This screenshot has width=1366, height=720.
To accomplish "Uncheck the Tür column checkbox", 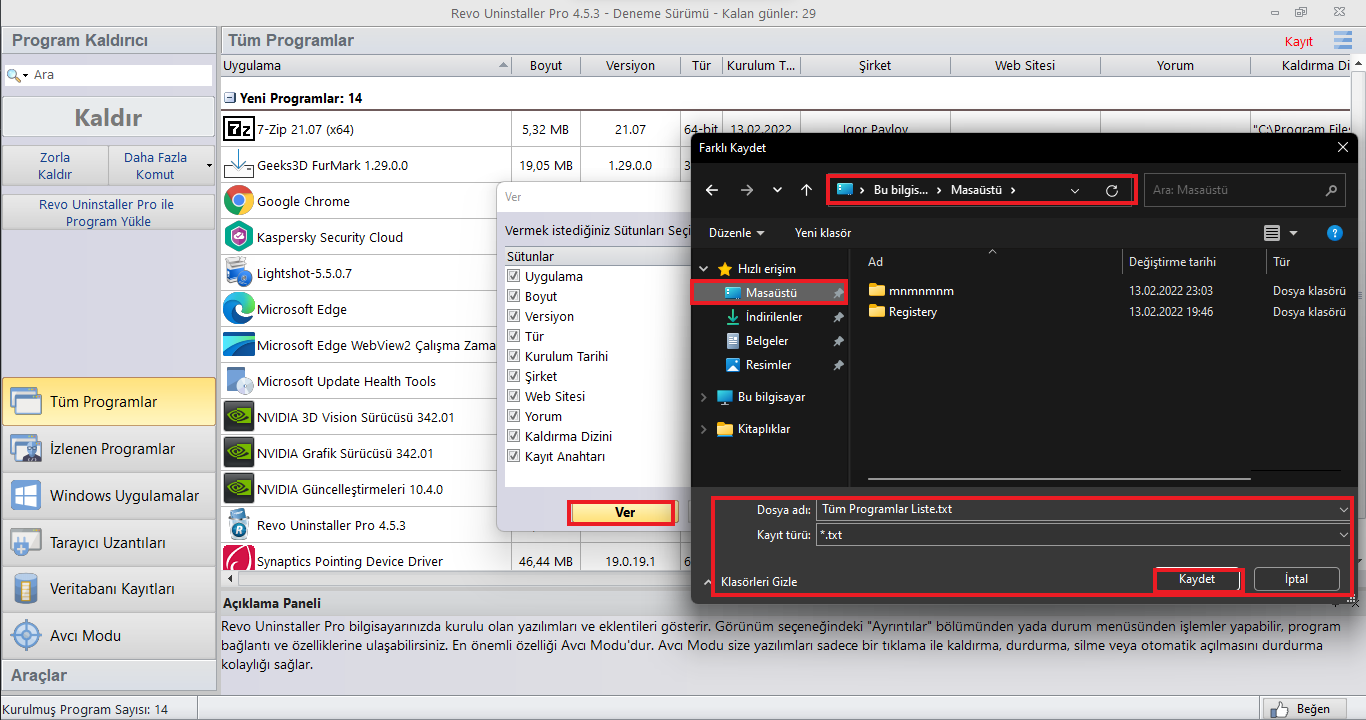I will coord(514,336).
